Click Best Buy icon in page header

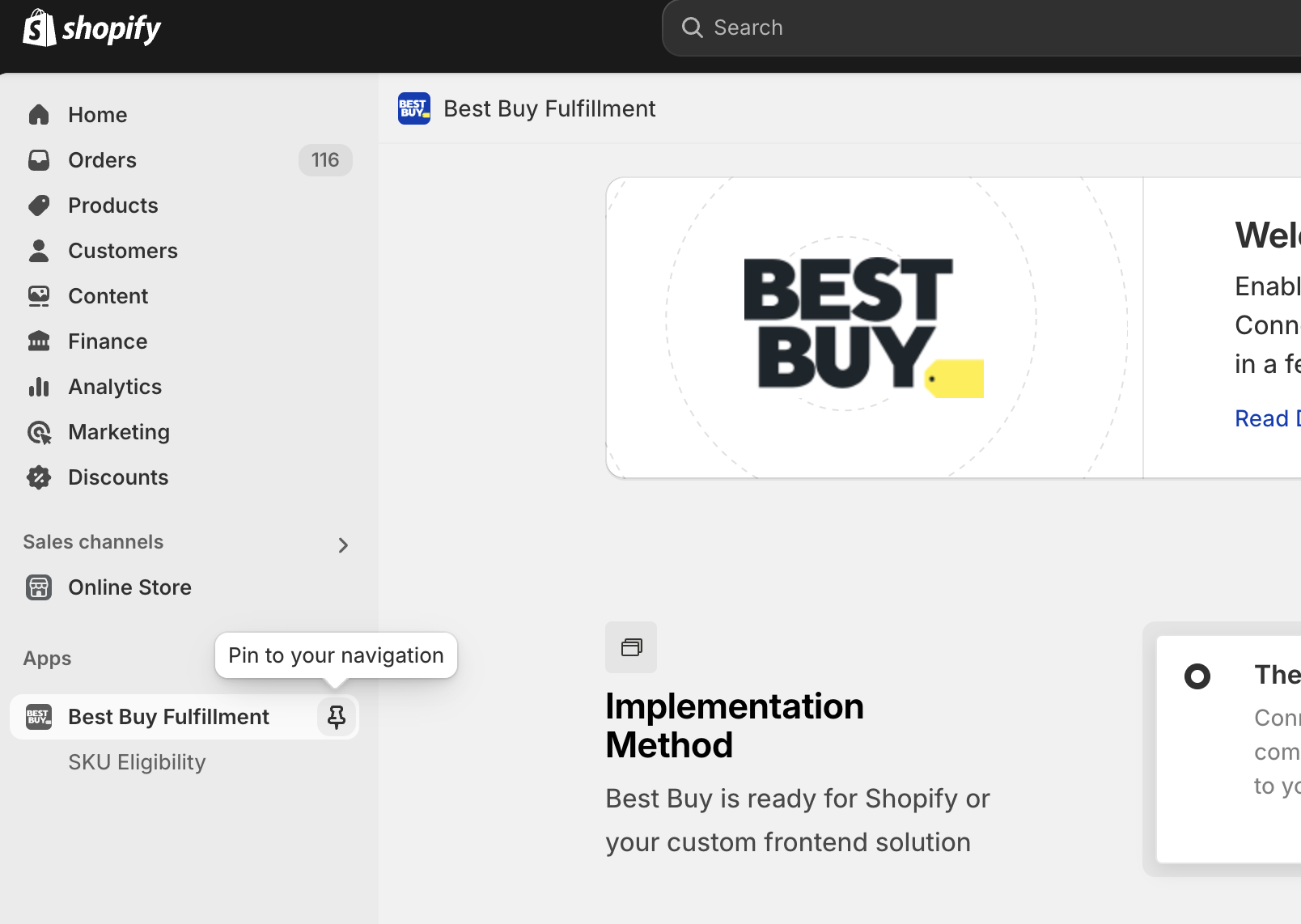(x=414, y=108)
